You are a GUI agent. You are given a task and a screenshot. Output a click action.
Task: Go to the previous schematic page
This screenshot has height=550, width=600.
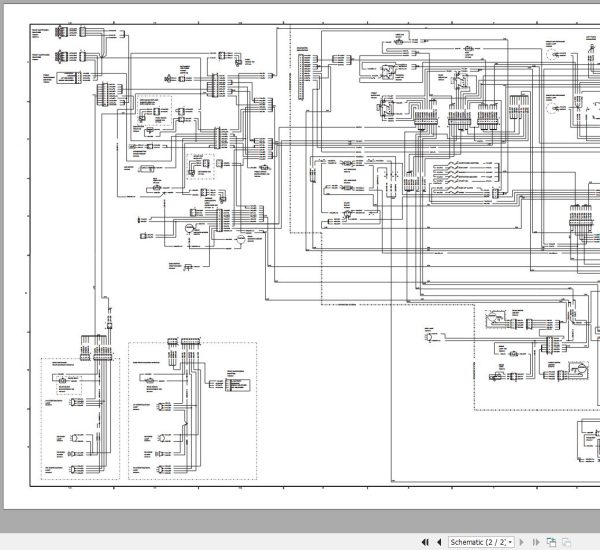tap(439, 542)
